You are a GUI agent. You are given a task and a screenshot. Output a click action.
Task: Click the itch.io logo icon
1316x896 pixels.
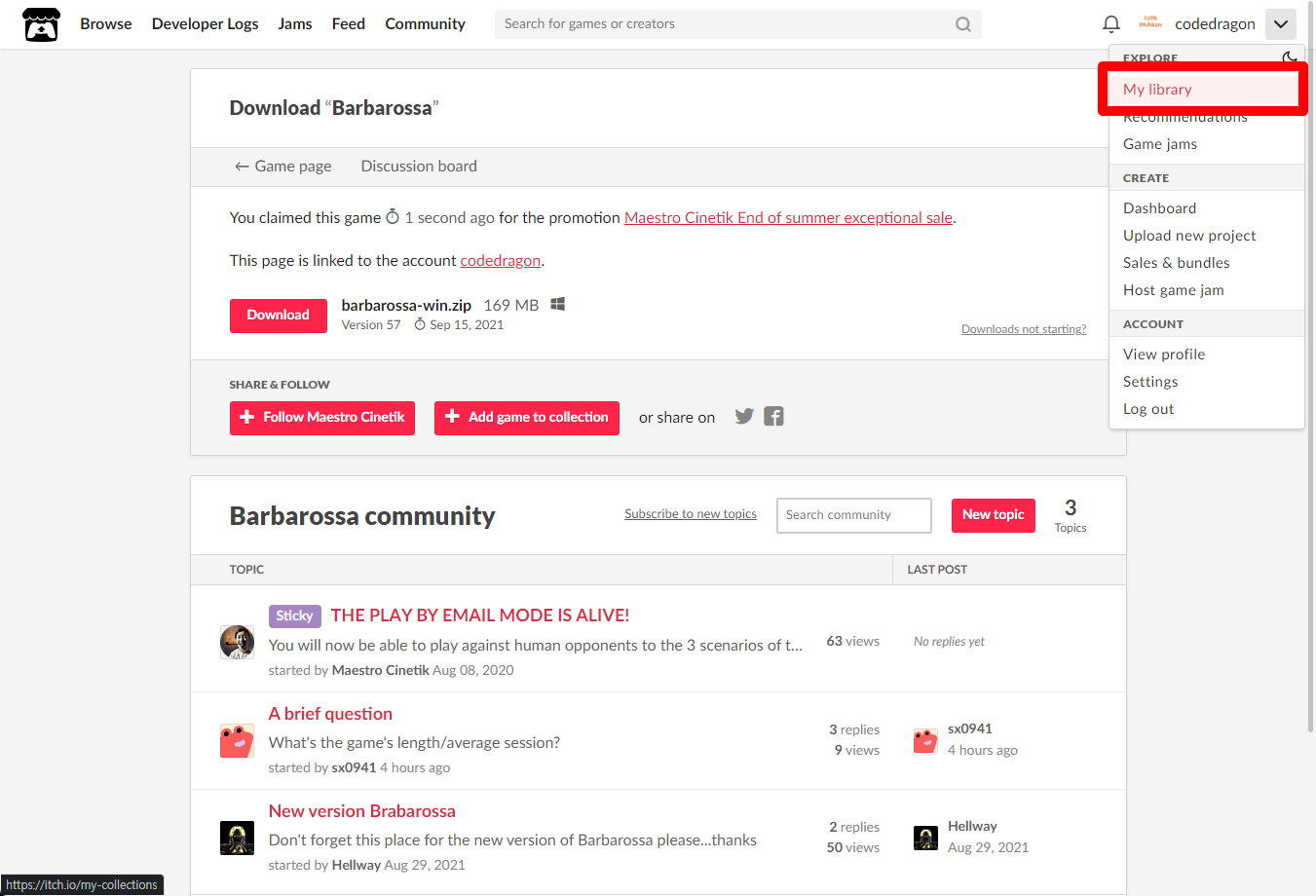tap(41, 24)
